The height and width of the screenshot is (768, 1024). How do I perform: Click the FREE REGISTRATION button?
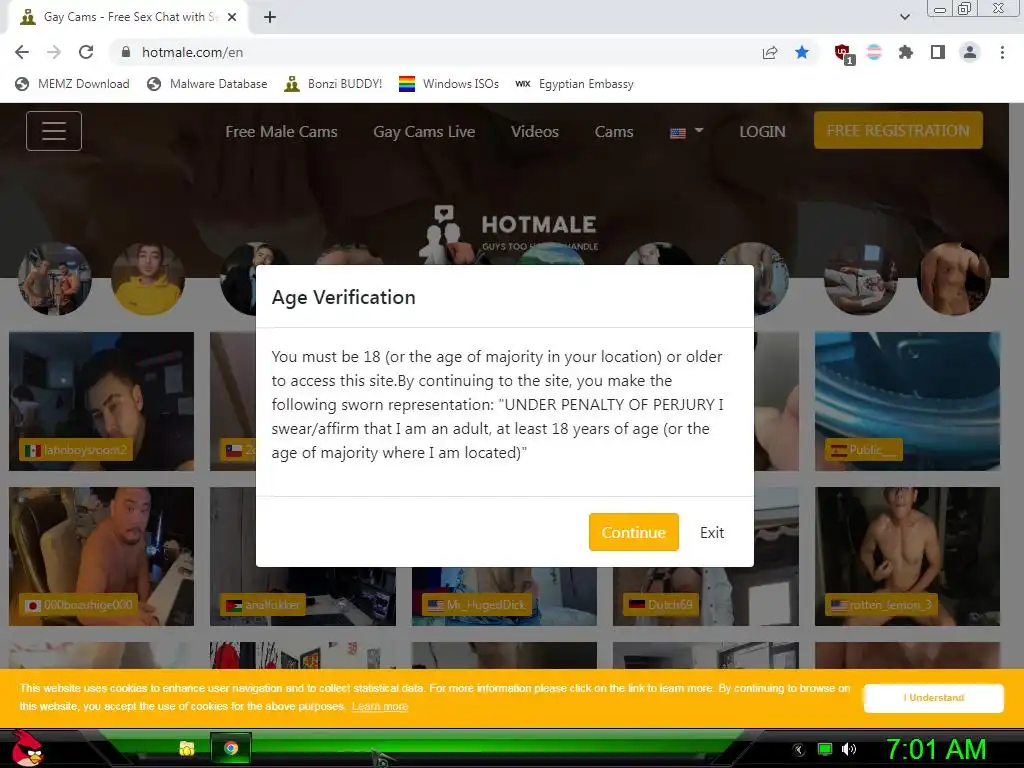coord(898,130)
